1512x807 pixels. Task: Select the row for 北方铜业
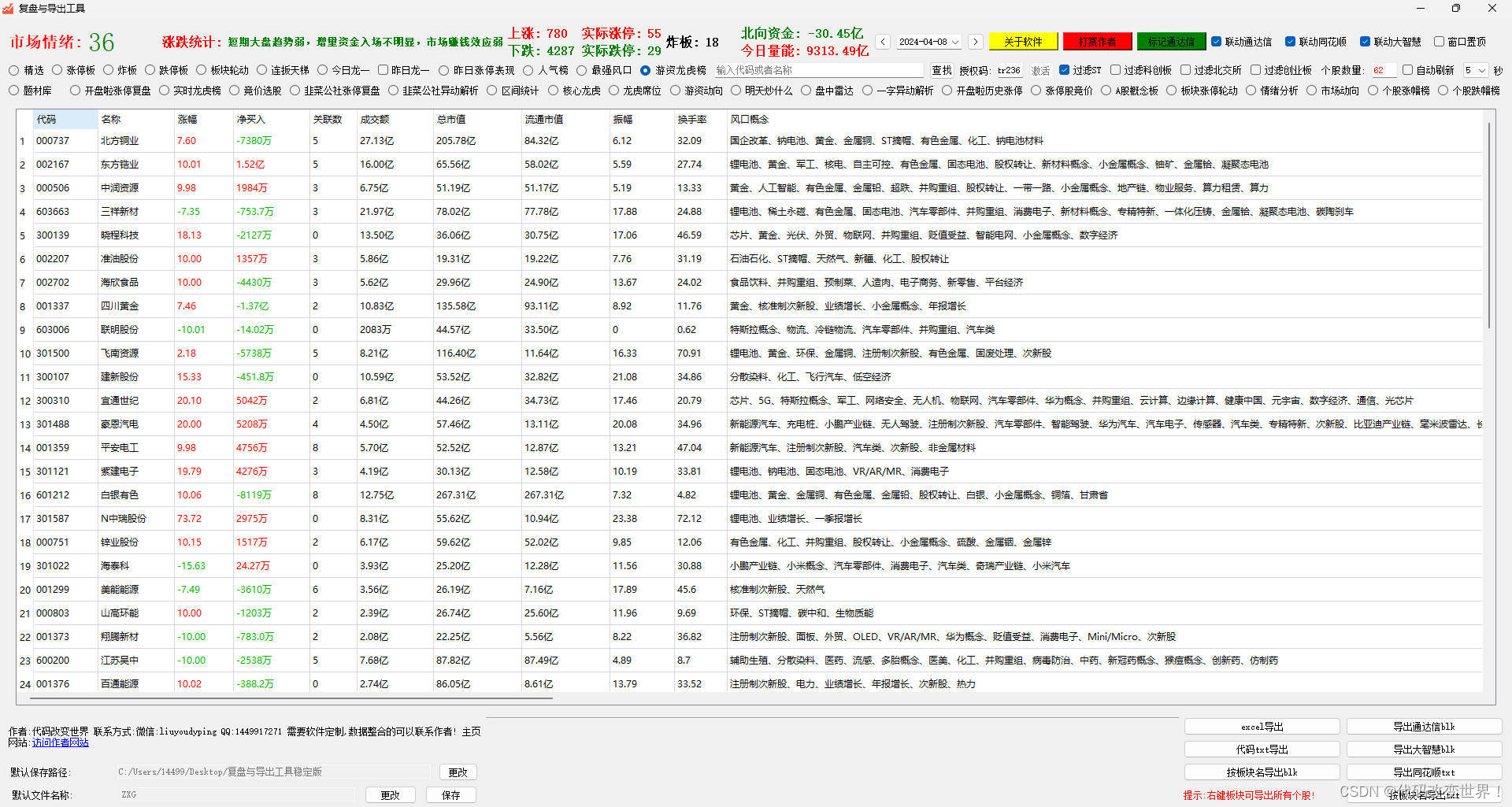coord(750,141)
